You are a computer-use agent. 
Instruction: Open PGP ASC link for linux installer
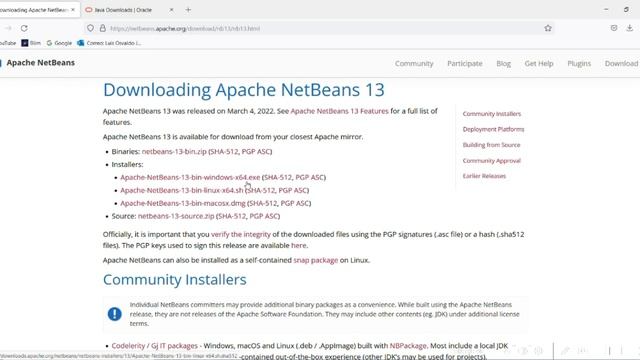click(293, 190)
